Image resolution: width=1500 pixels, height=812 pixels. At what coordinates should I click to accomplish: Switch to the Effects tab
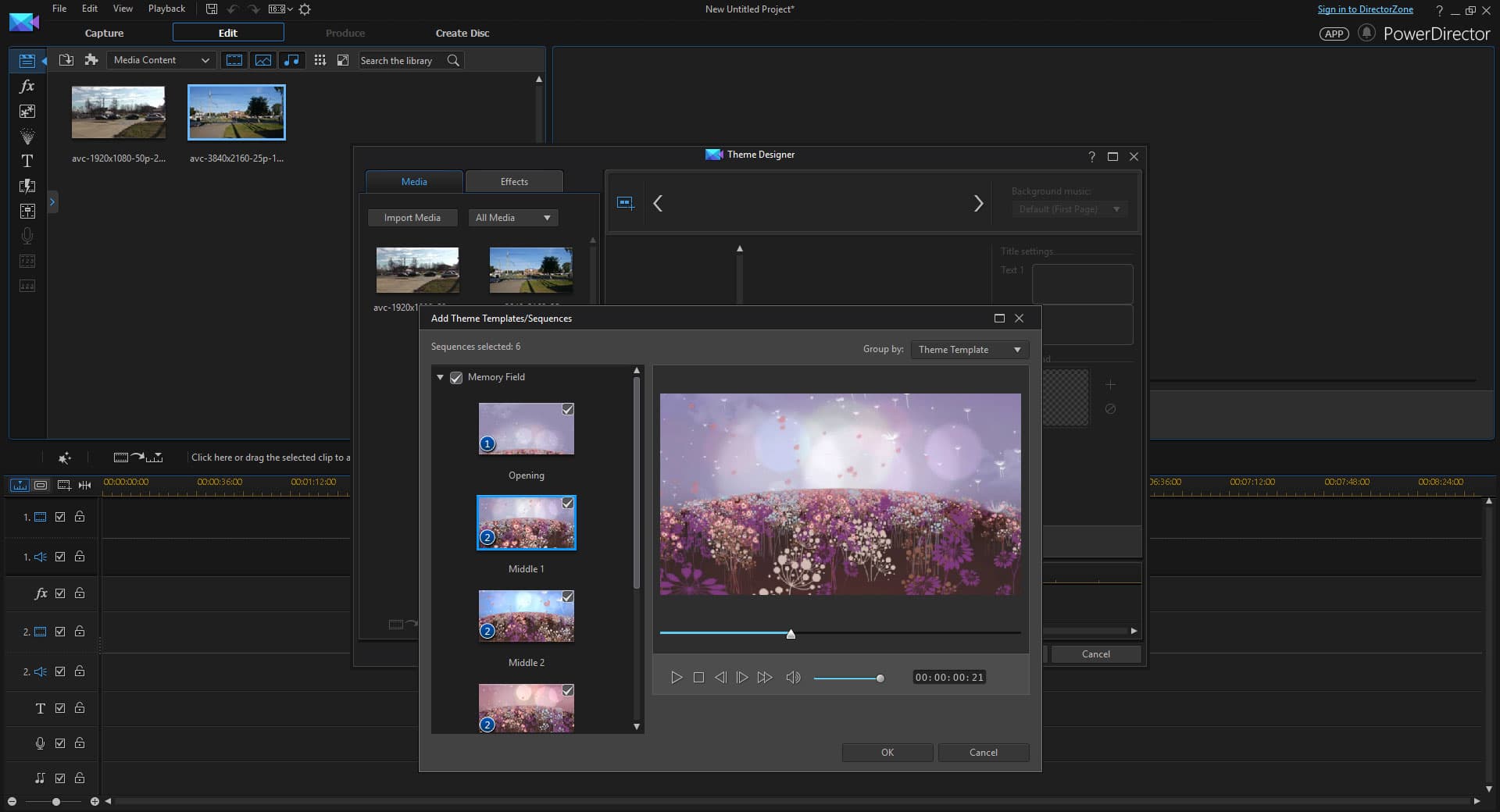click(x=514, y=182)
